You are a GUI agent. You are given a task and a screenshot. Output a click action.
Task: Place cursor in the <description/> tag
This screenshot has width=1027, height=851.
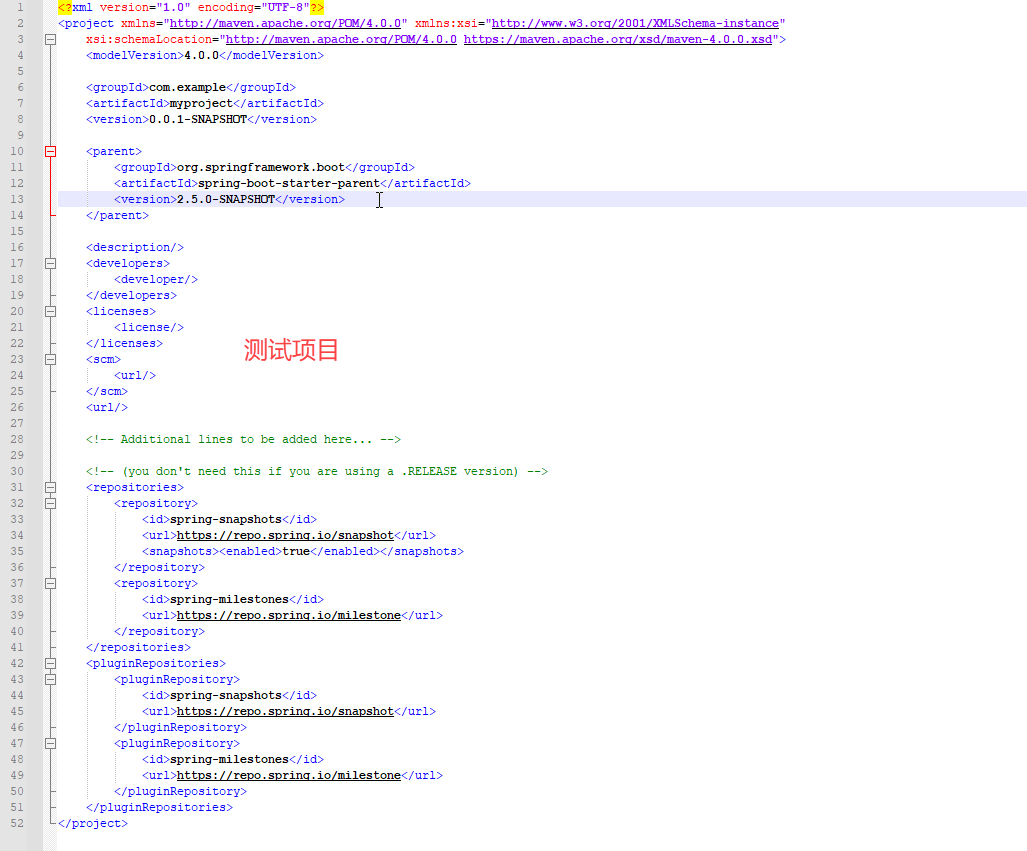click(135, 247)
